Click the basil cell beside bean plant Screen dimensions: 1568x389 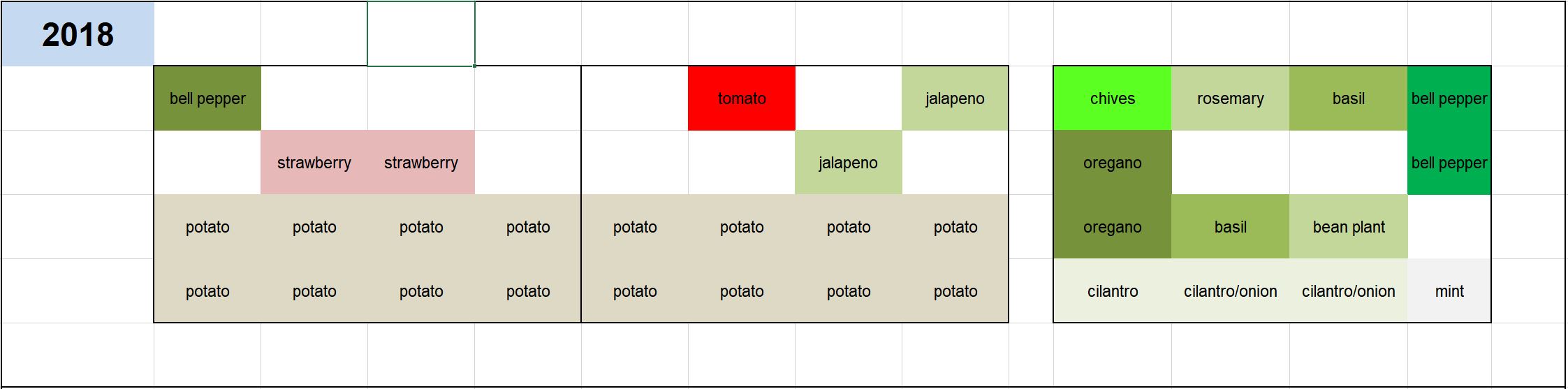[x=1230, y=227]
